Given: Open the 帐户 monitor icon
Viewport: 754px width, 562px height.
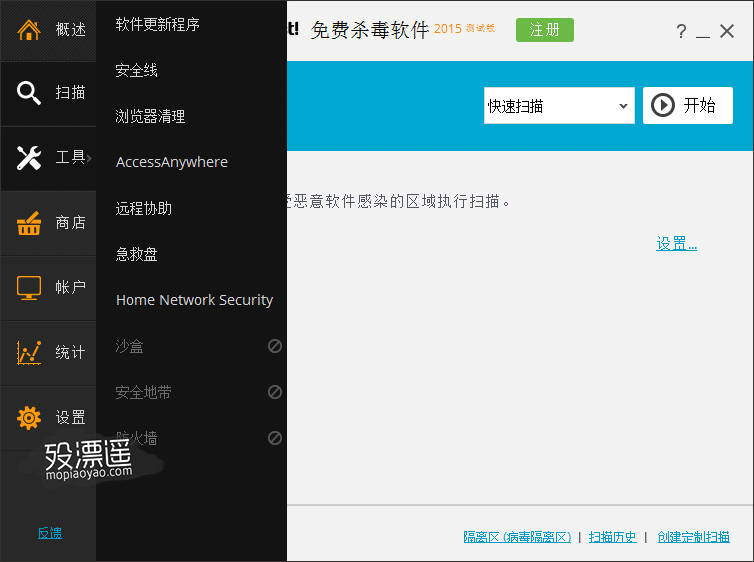Looking at the screenshot, I should (x=28, y=287).
